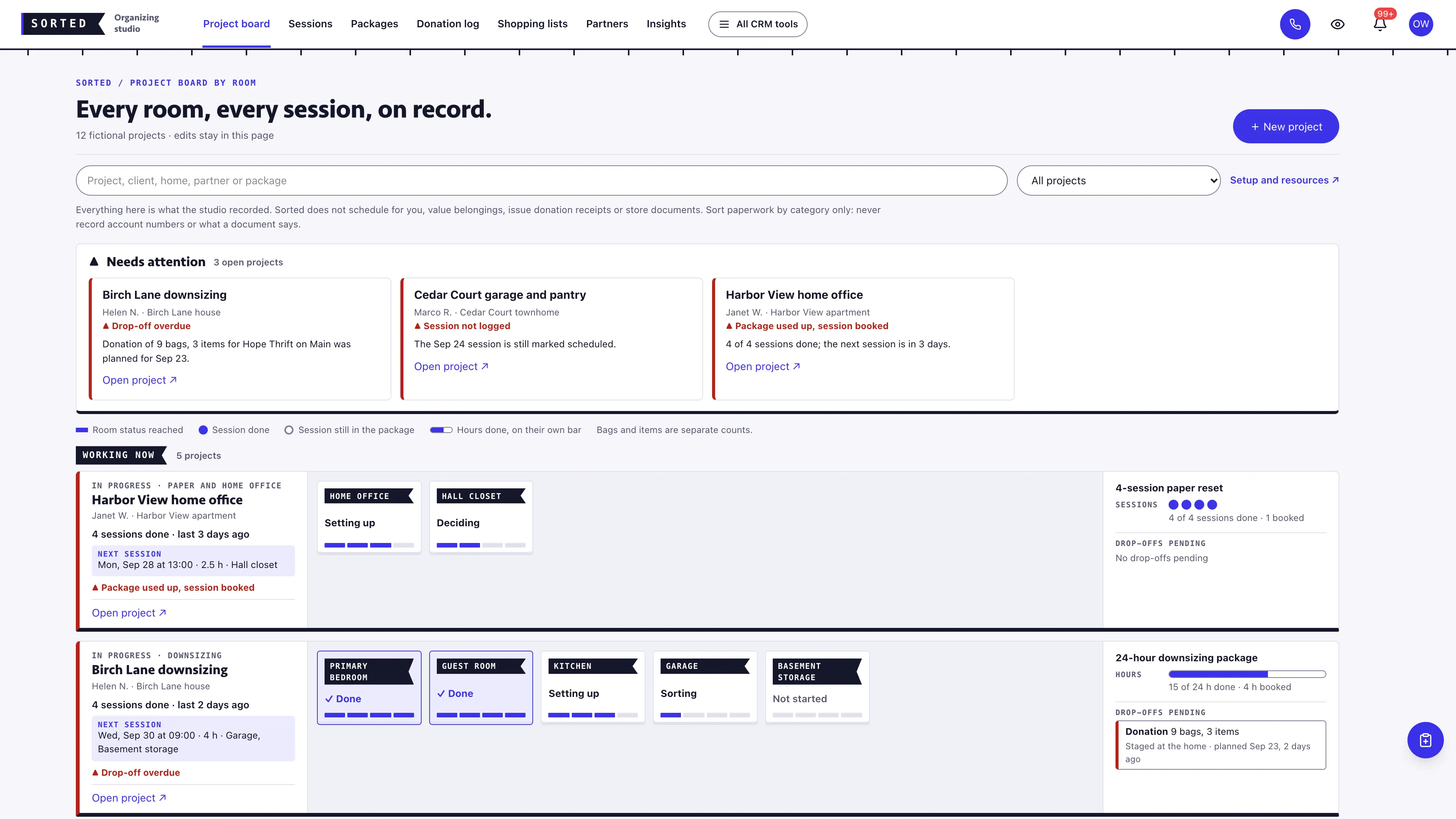Screen dimensions: 1456x819
Task: Go to the Sessions tab
Action: coord(310,24)
